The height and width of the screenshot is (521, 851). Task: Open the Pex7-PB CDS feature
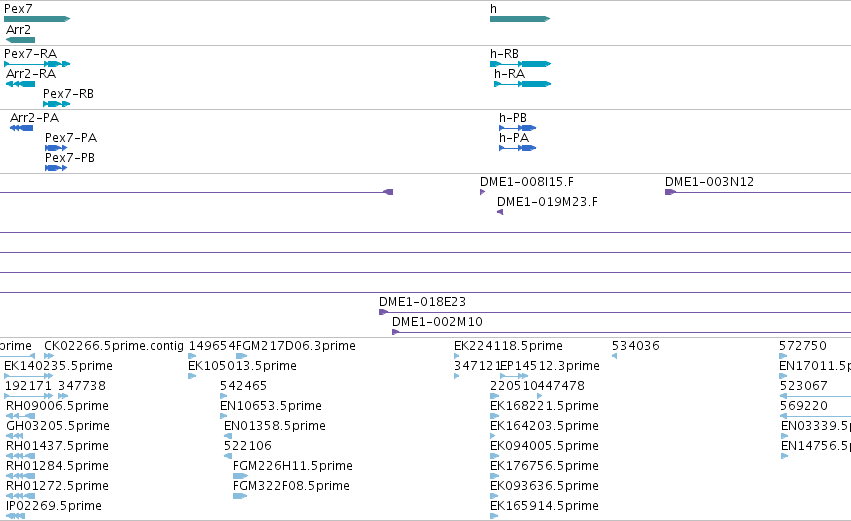56,168
